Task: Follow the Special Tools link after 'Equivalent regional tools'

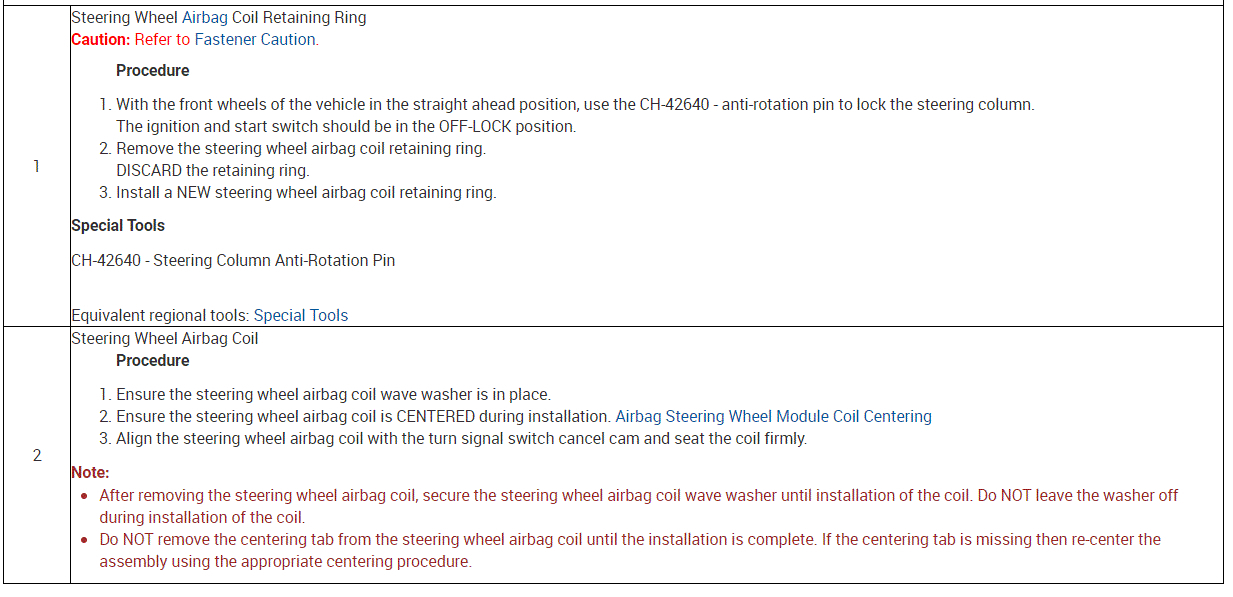Action: (x=300, y=315)
